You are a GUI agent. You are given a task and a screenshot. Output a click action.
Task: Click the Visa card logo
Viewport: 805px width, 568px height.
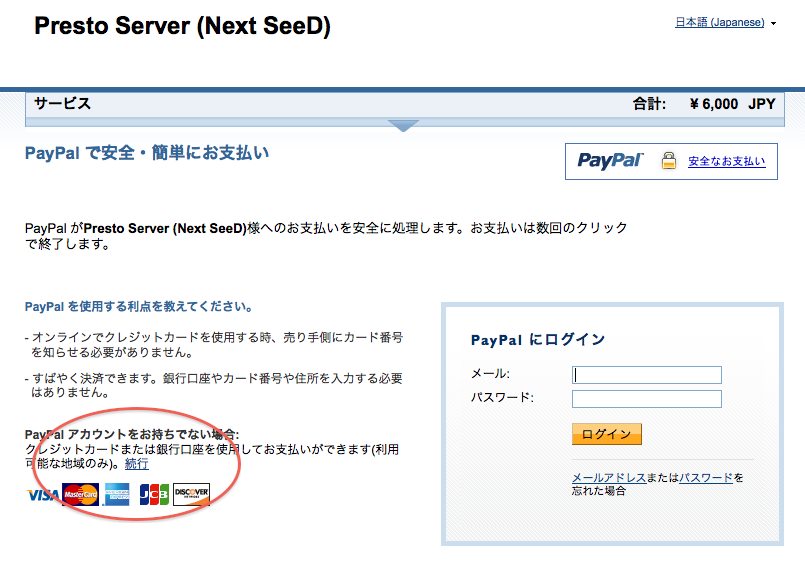point(43,495)
